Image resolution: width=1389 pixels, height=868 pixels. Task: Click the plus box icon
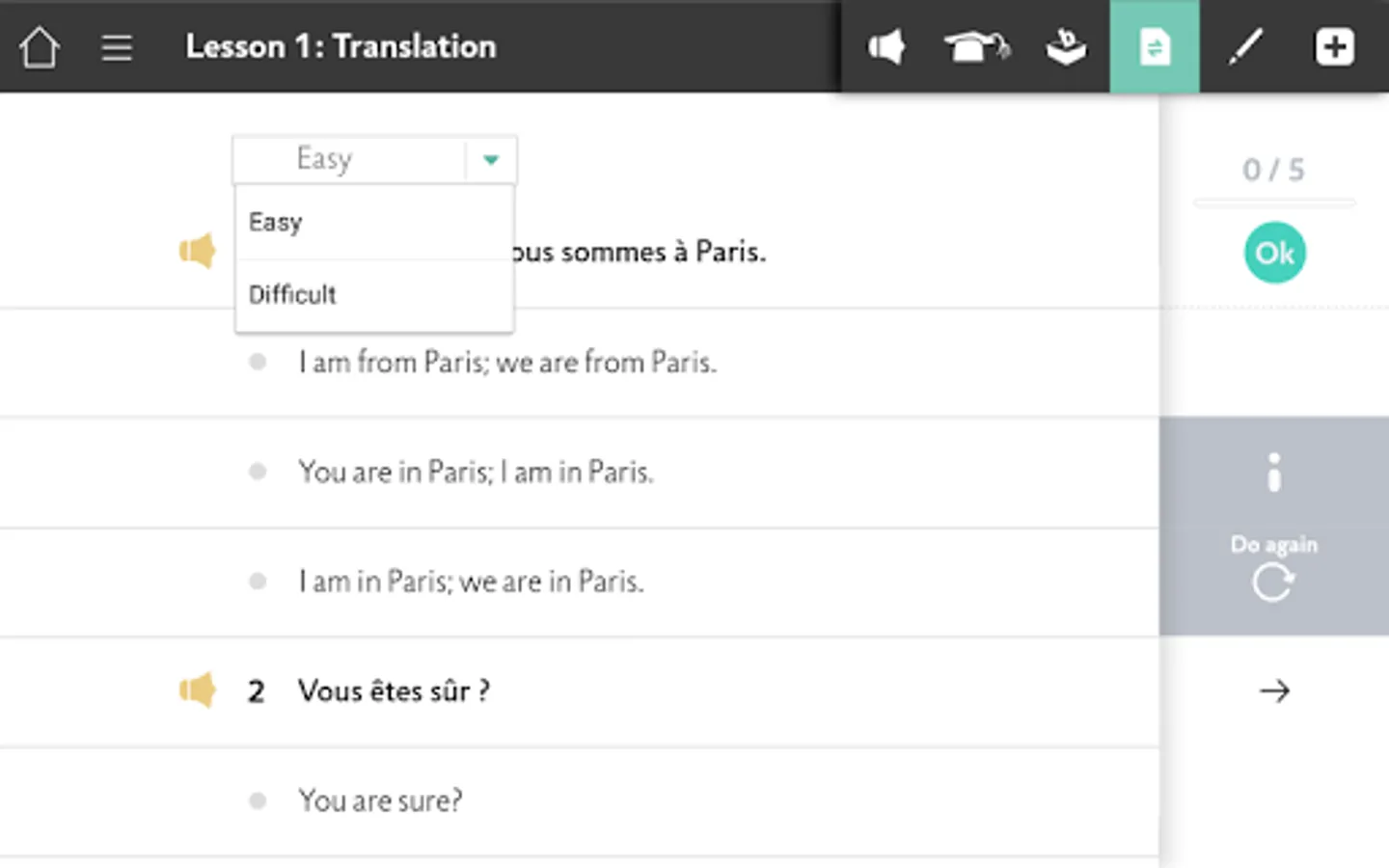(1335, 46)
